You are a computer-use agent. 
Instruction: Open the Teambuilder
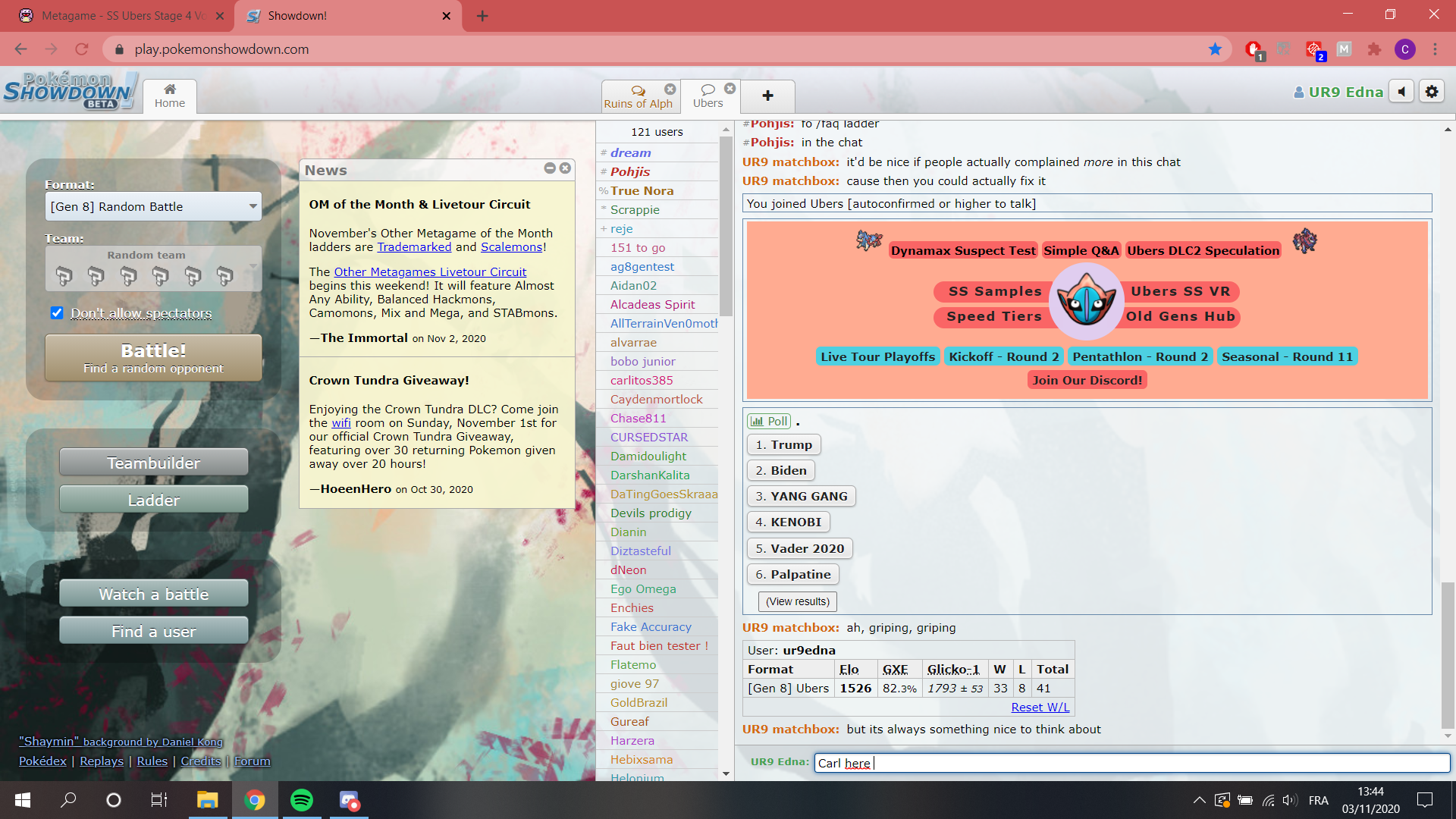click(153, 463)
